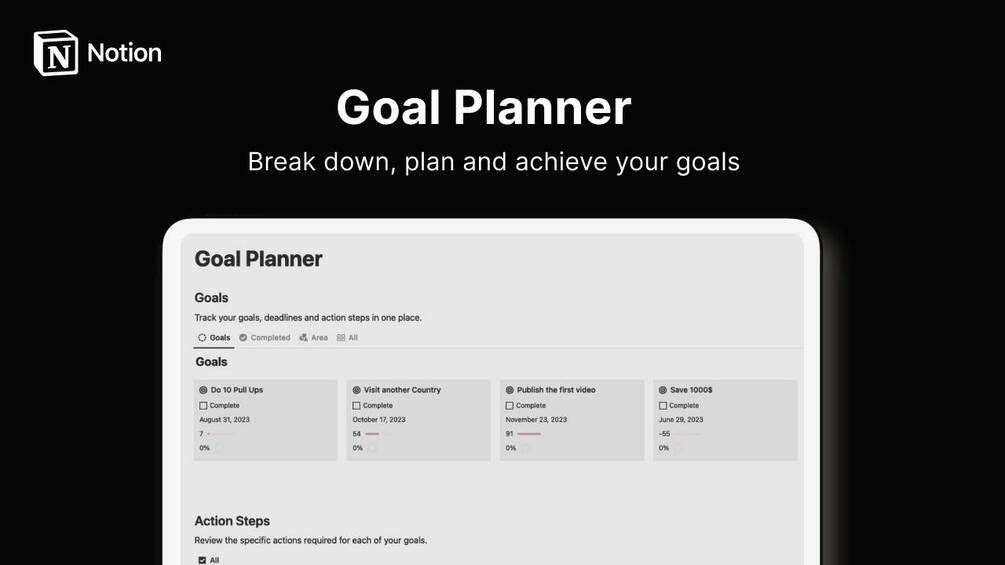
Task: Click the target icon on Save 1000$ card
Action: tap(663, 389)
